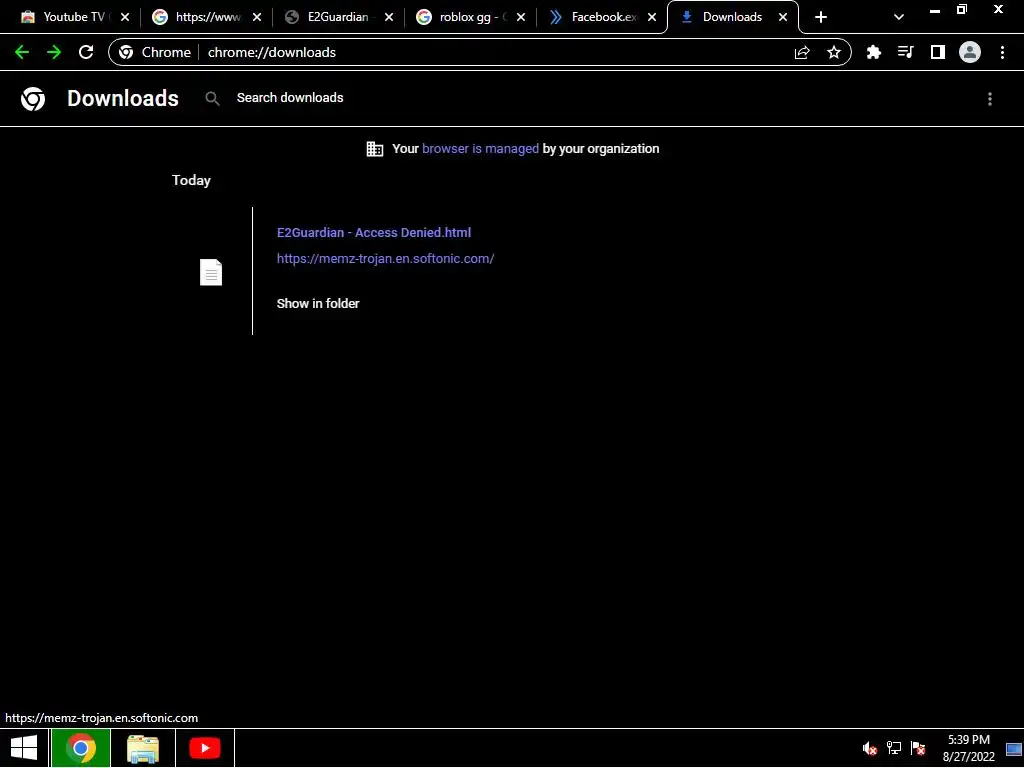Close the Downloads tab
The height and width of the screenshot is (768, 1024).
pyautogui.click(x=783, y=17)
